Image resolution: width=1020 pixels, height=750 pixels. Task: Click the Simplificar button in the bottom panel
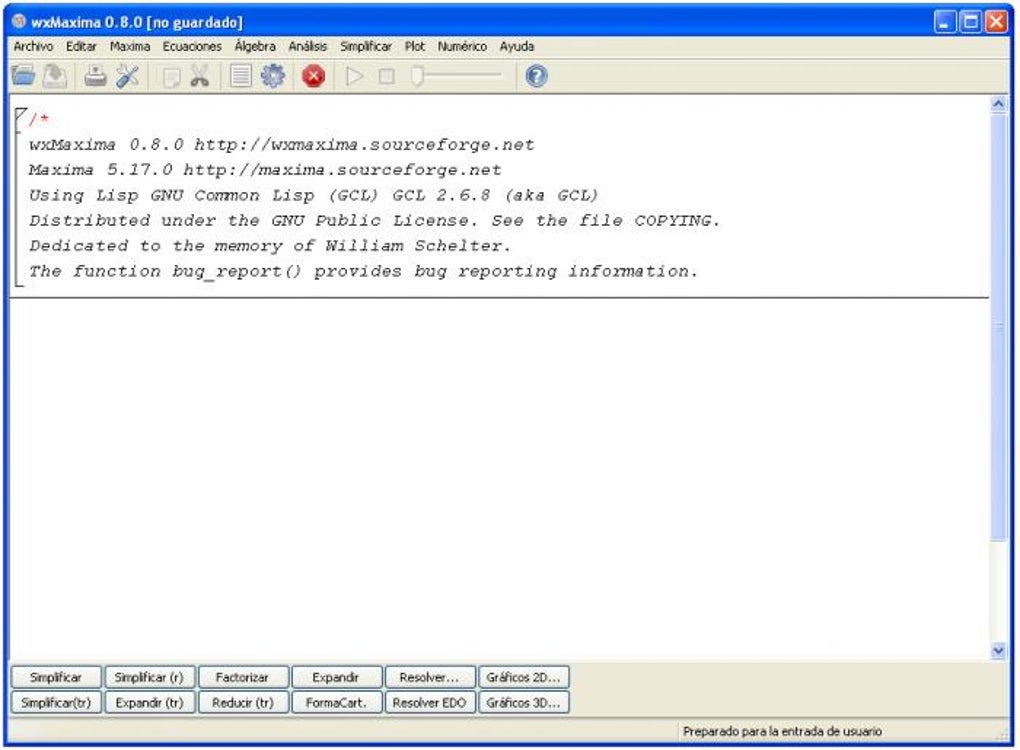[56, 677]
